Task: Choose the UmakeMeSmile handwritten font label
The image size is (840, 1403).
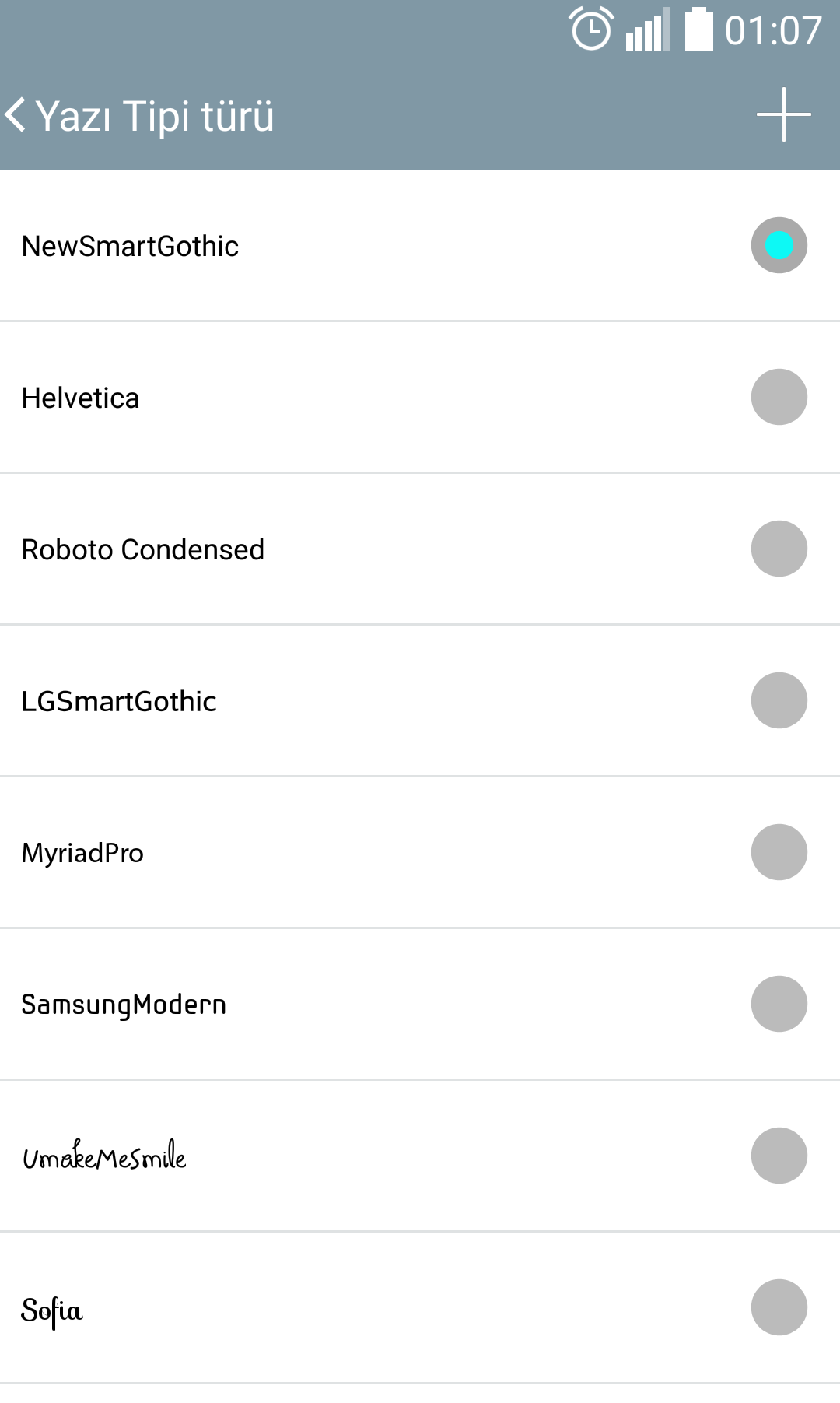Action: [x=104, y=1156]
